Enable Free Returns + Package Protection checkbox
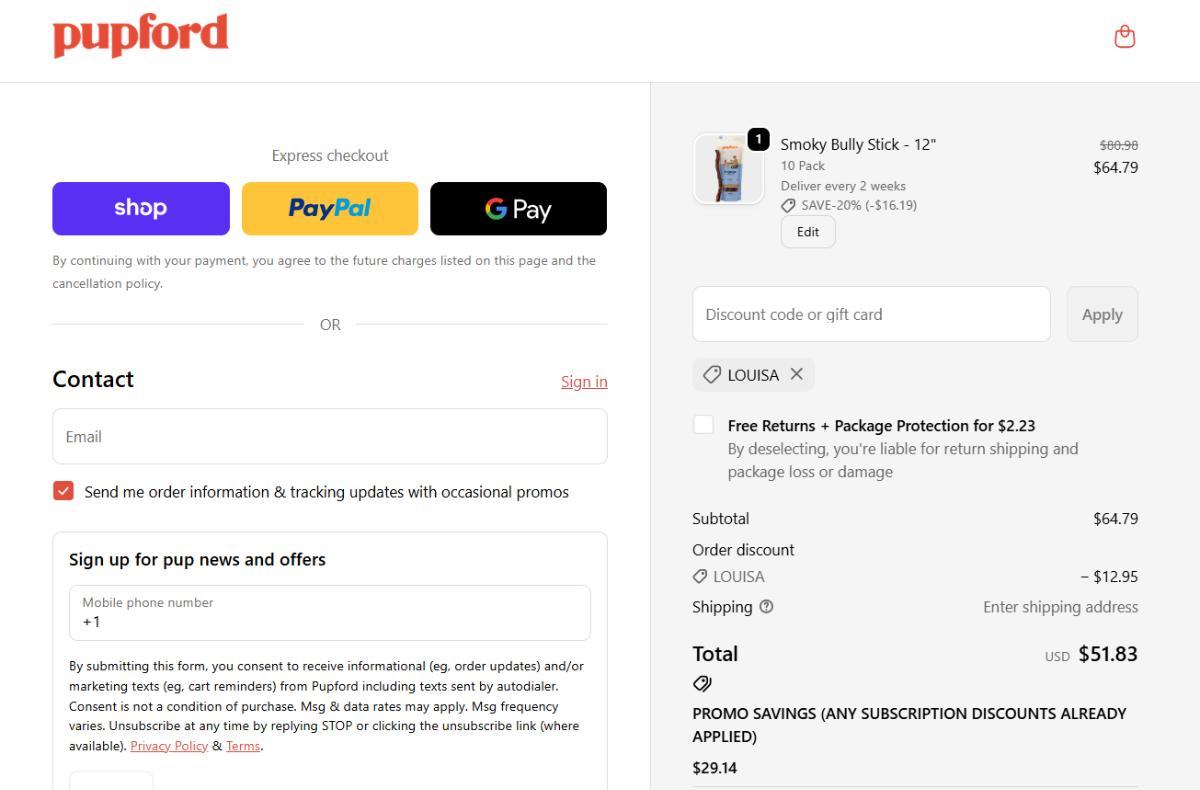 point(704,425)
